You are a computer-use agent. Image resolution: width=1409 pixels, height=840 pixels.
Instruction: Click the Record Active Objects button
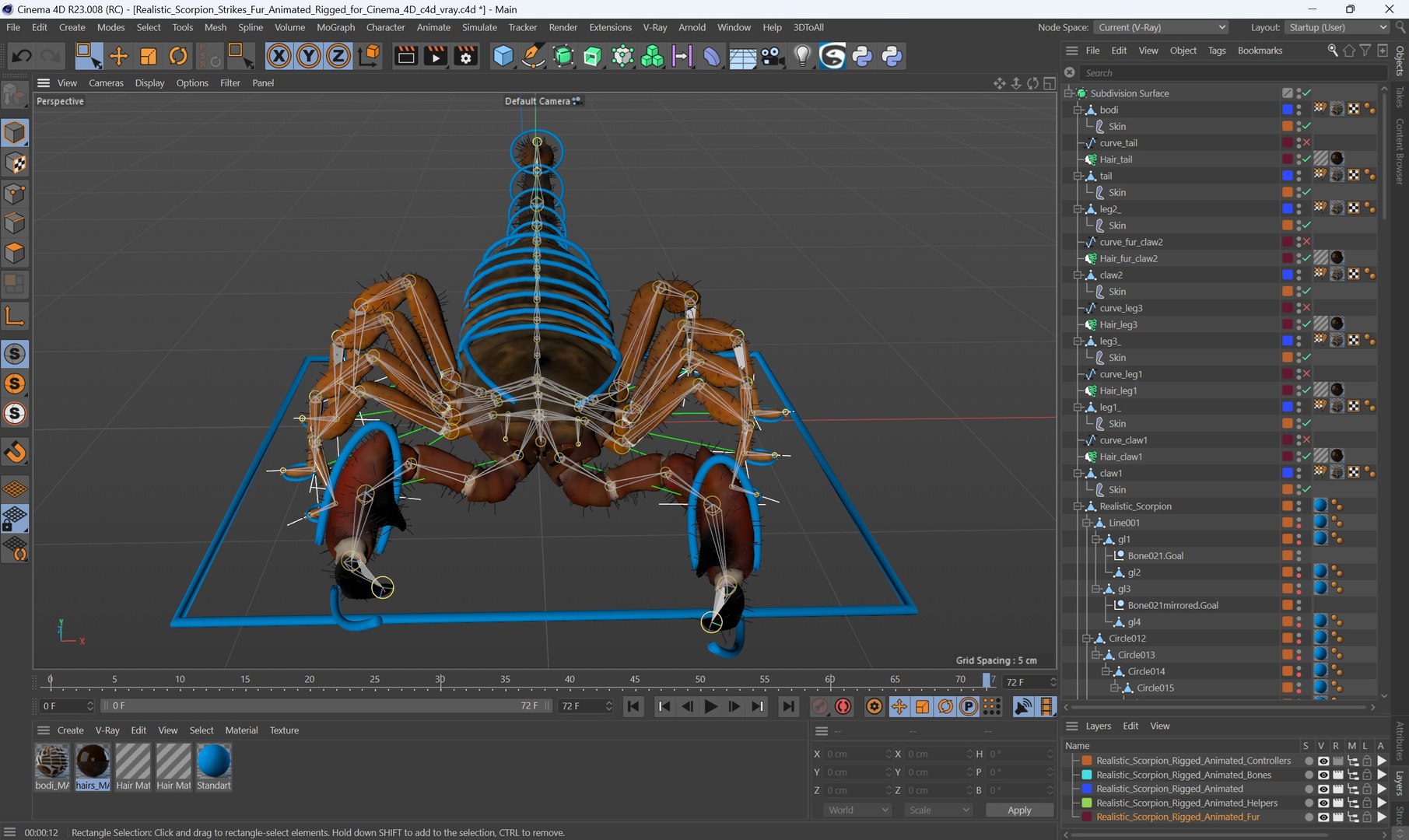(819, 706)
